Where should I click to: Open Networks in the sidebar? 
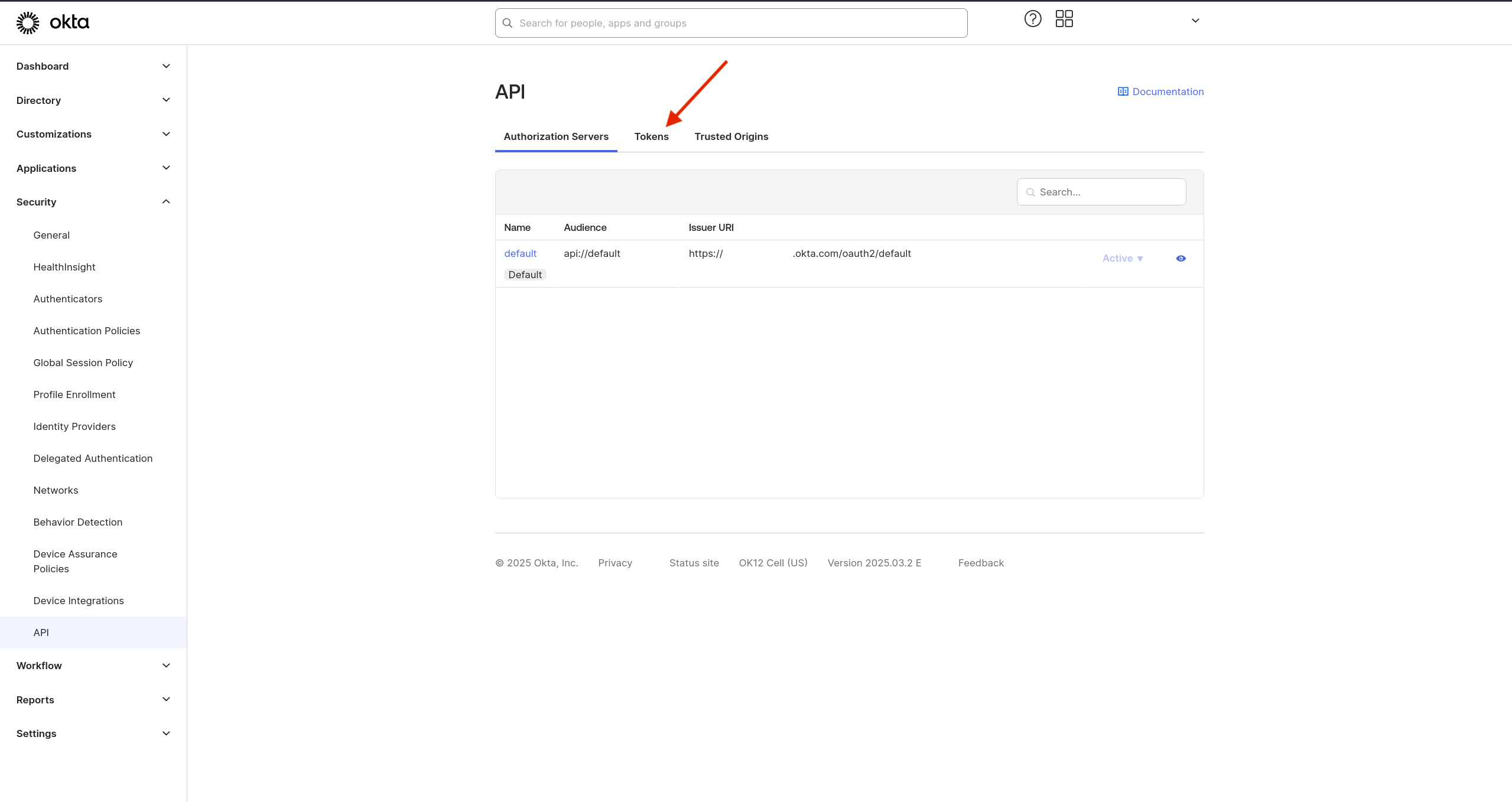[56, 490]
